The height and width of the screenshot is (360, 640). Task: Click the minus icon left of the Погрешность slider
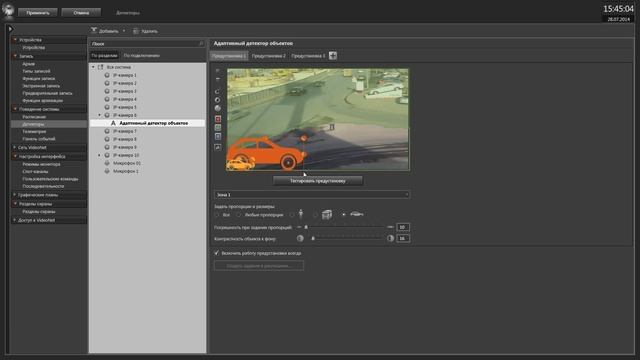coord(299,227)
